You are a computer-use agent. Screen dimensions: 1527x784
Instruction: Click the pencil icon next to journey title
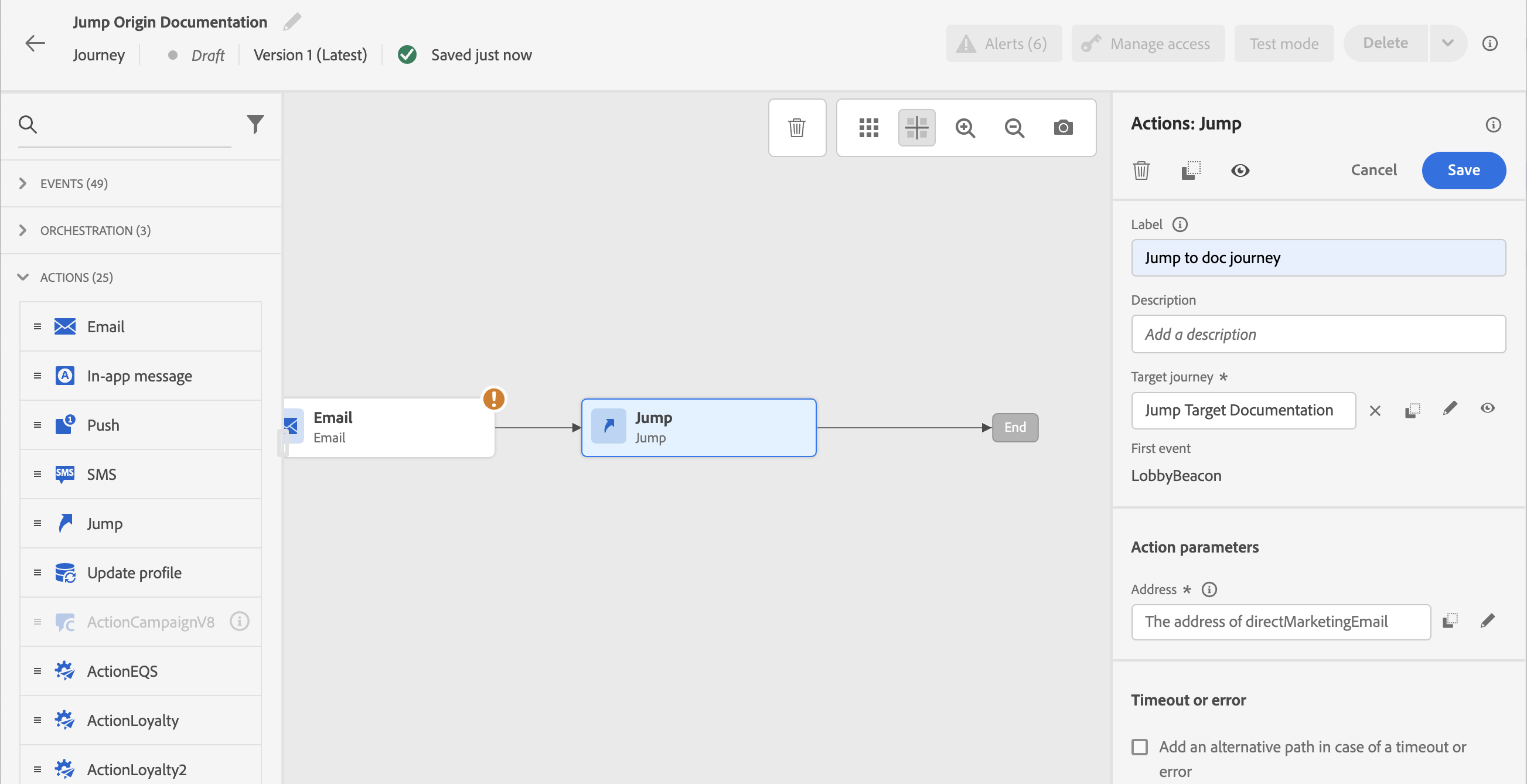coord(292,22)
